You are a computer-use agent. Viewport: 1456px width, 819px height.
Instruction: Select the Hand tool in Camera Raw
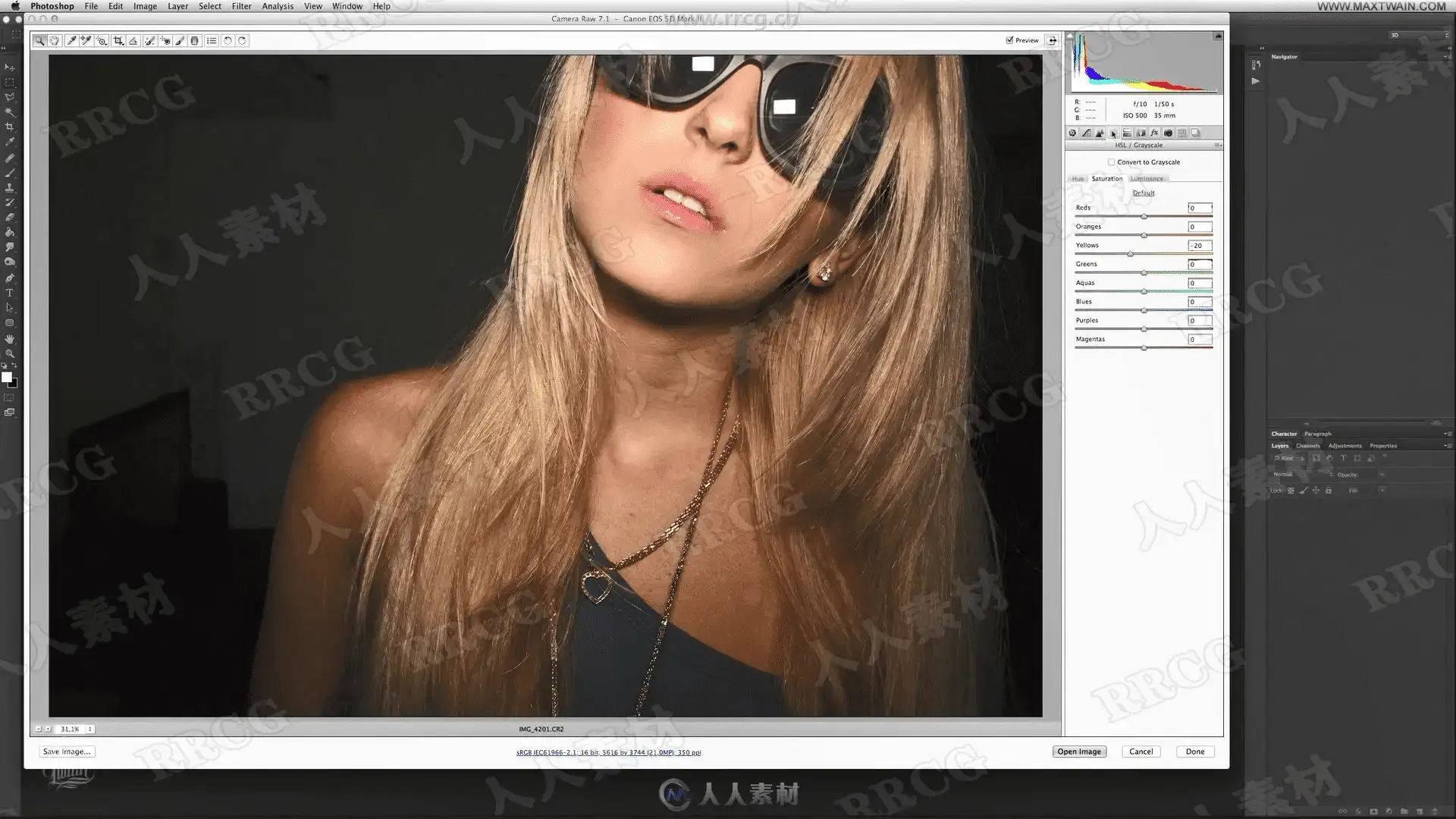[x=55, y=41]
